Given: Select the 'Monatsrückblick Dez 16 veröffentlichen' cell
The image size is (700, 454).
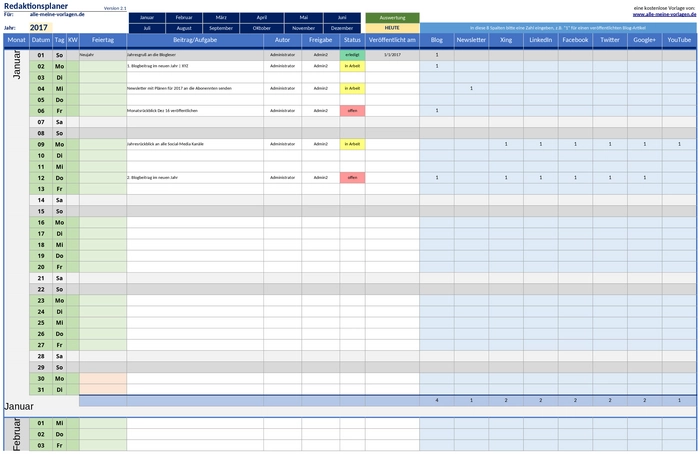Looking at the screenshot, I should 195,111.
